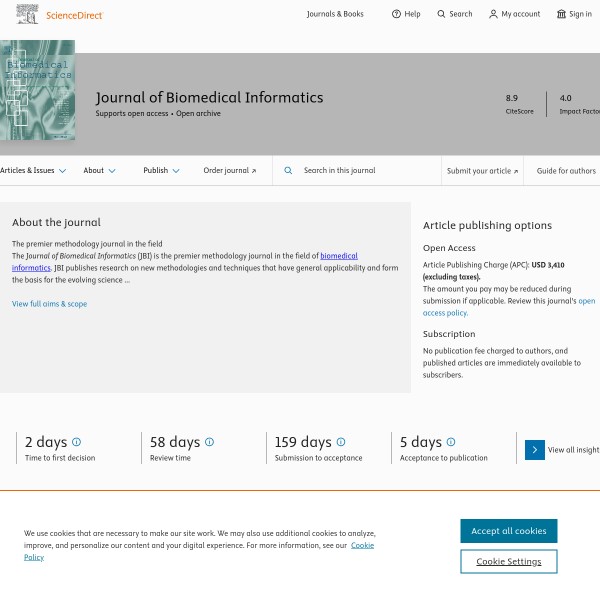Viewport: 600px width, 600px height.
Task: Click info icon beside 159 days
Action: [340, 442]
